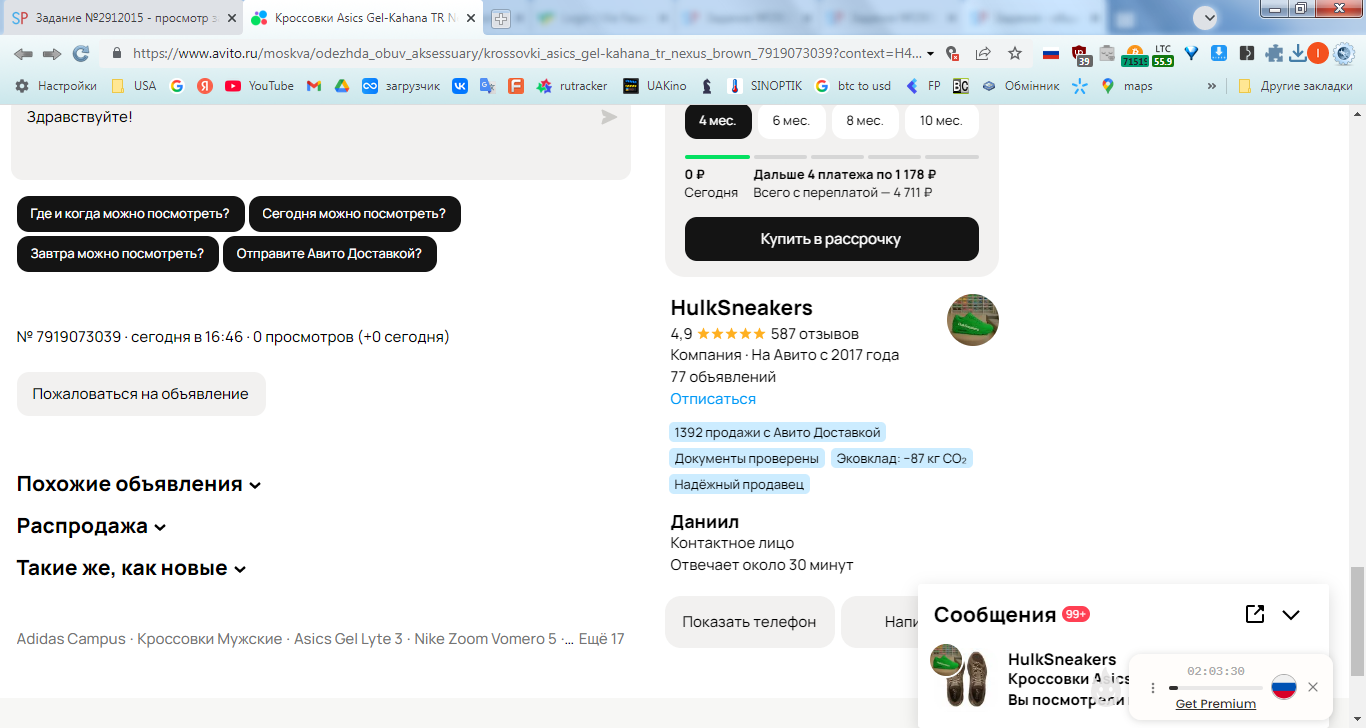Unsubscribe from seller via Отписаться
1366x728 pixels.
click(713, 399)
